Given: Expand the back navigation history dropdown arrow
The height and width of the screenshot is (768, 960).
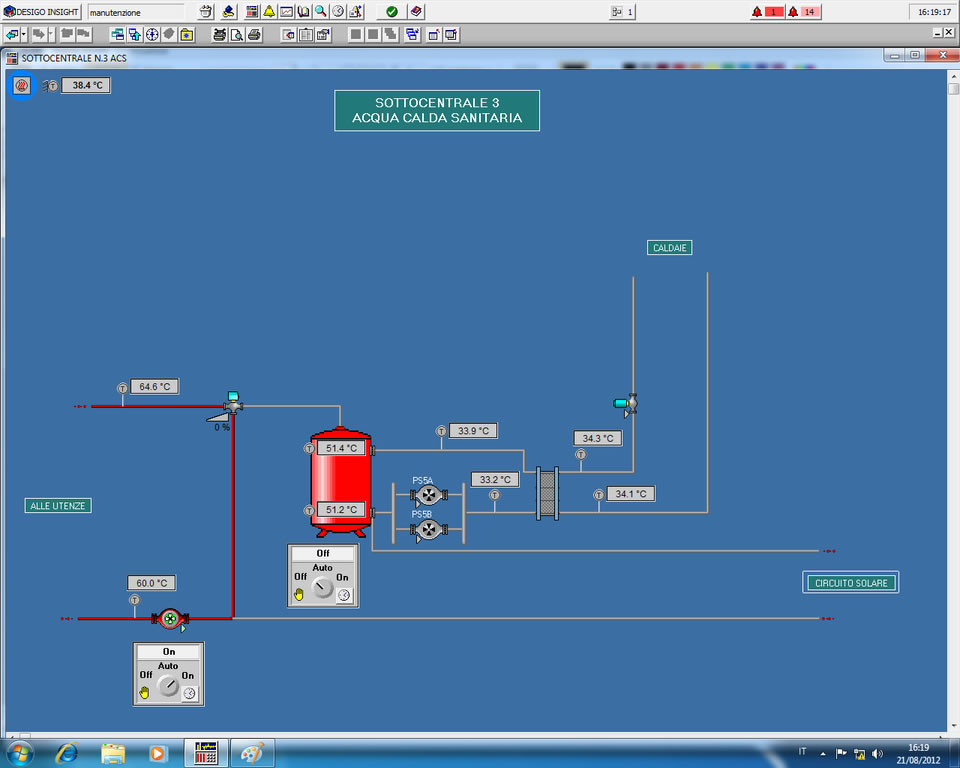Looking at the screenshot, I should (x=24, y=35).
